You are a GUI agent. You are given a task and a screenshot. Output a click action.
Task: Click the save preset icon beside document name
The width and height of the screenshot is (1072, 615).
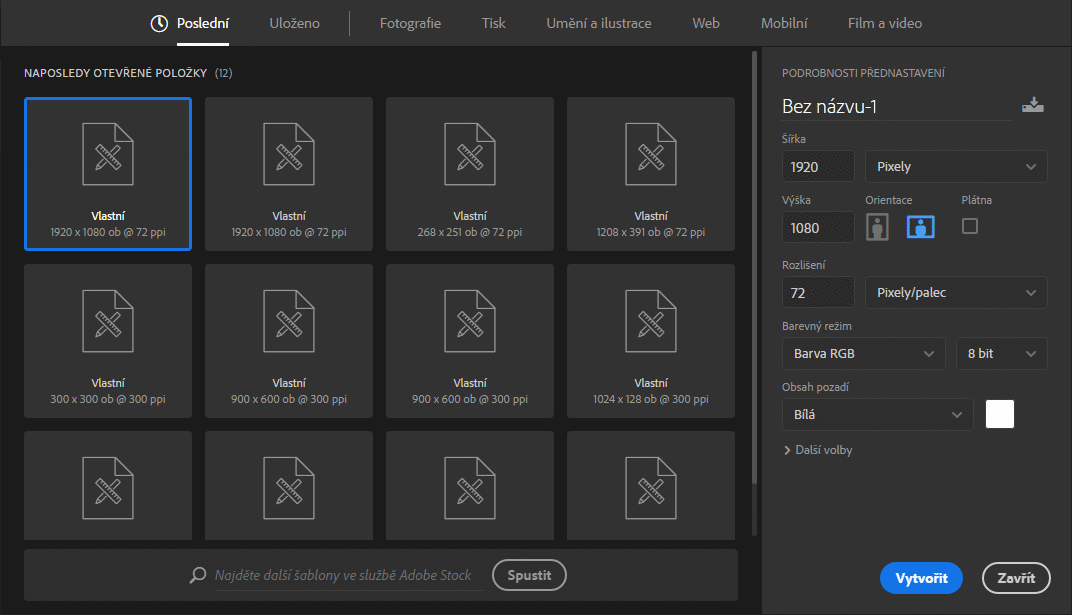(1032, 106)
